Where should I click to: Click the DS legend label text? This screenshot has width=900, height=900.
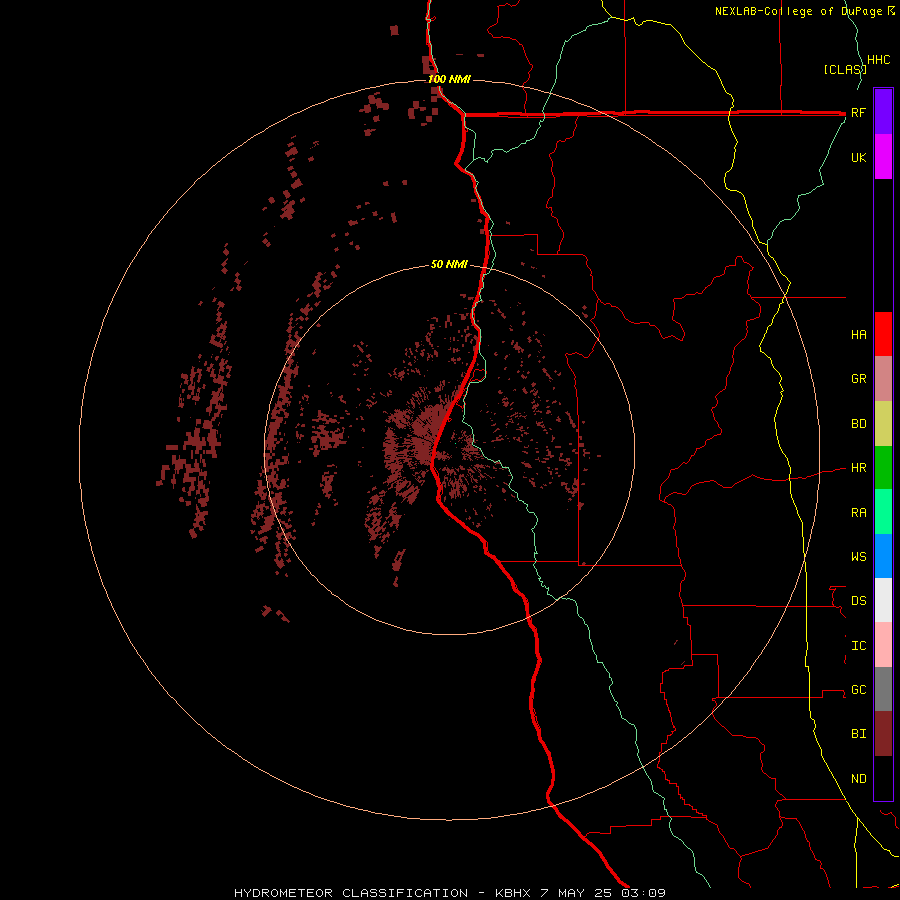pyautogui.click(x=859, y=600)
